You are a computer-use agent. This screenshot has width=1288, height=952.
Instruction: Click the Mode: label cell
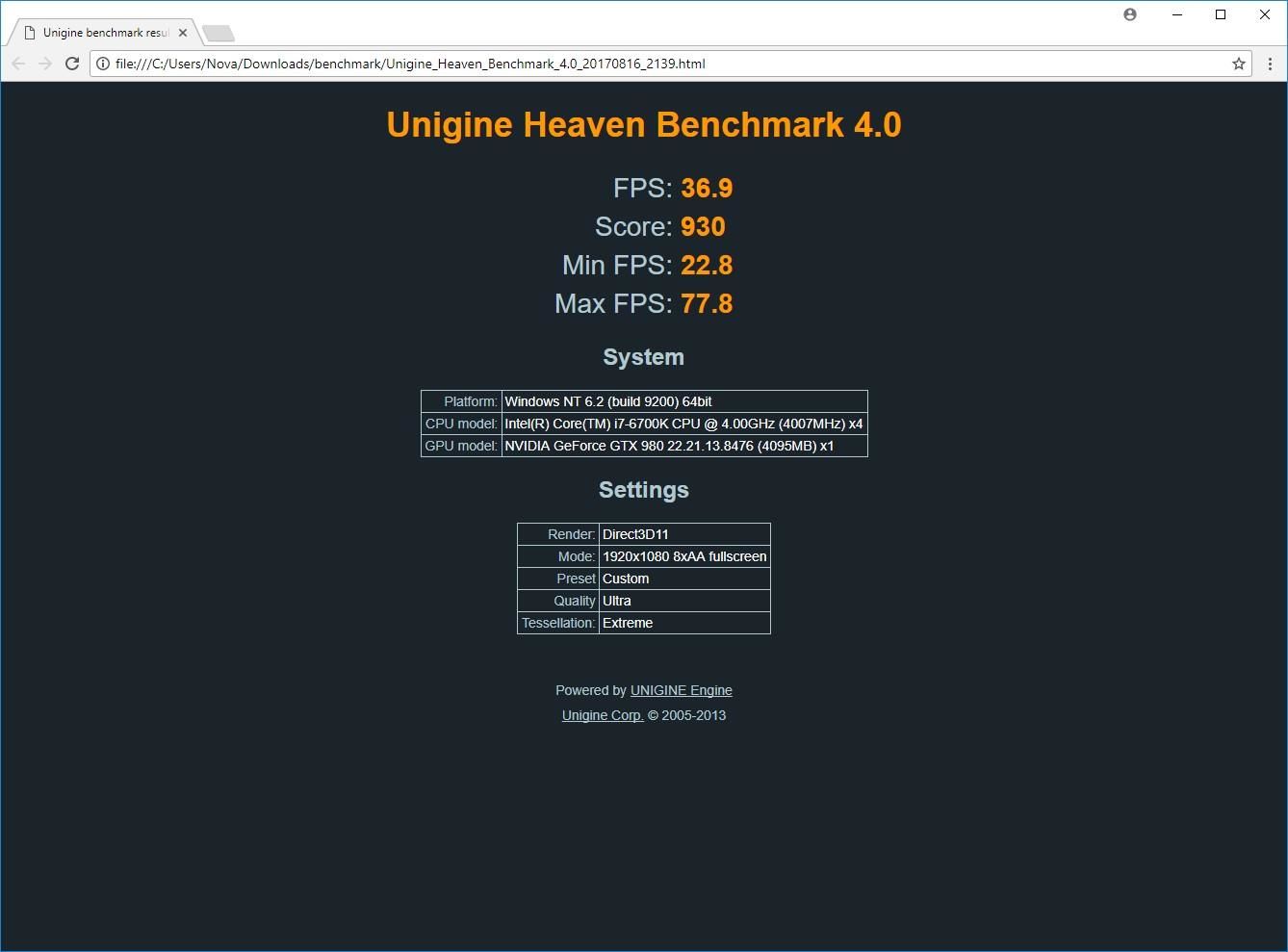pos(558,556)
